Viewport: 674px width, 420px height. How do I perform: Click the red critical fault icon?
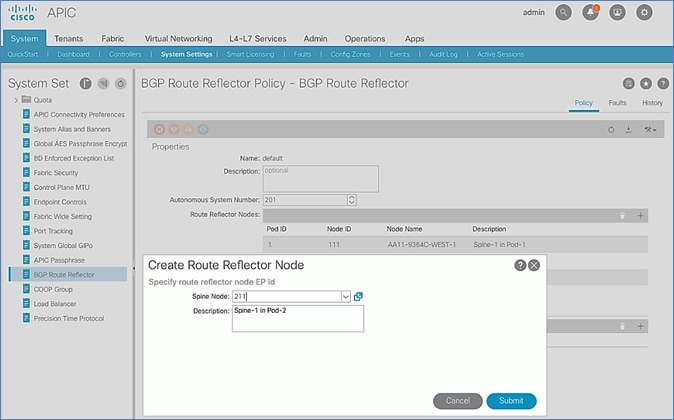[x=159, y=129]
